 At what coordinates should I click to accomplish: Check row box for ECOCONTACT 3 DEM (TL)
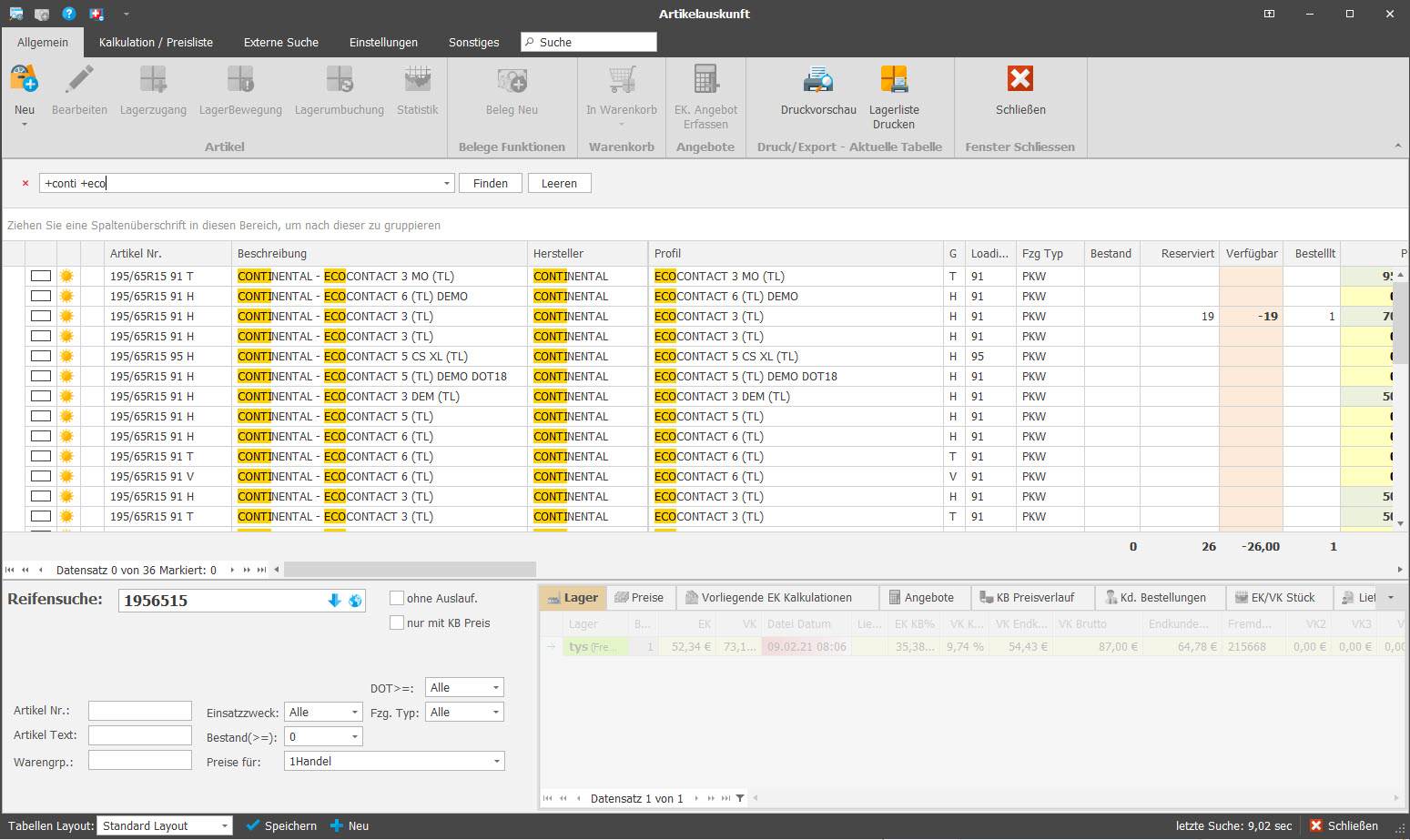41,396
